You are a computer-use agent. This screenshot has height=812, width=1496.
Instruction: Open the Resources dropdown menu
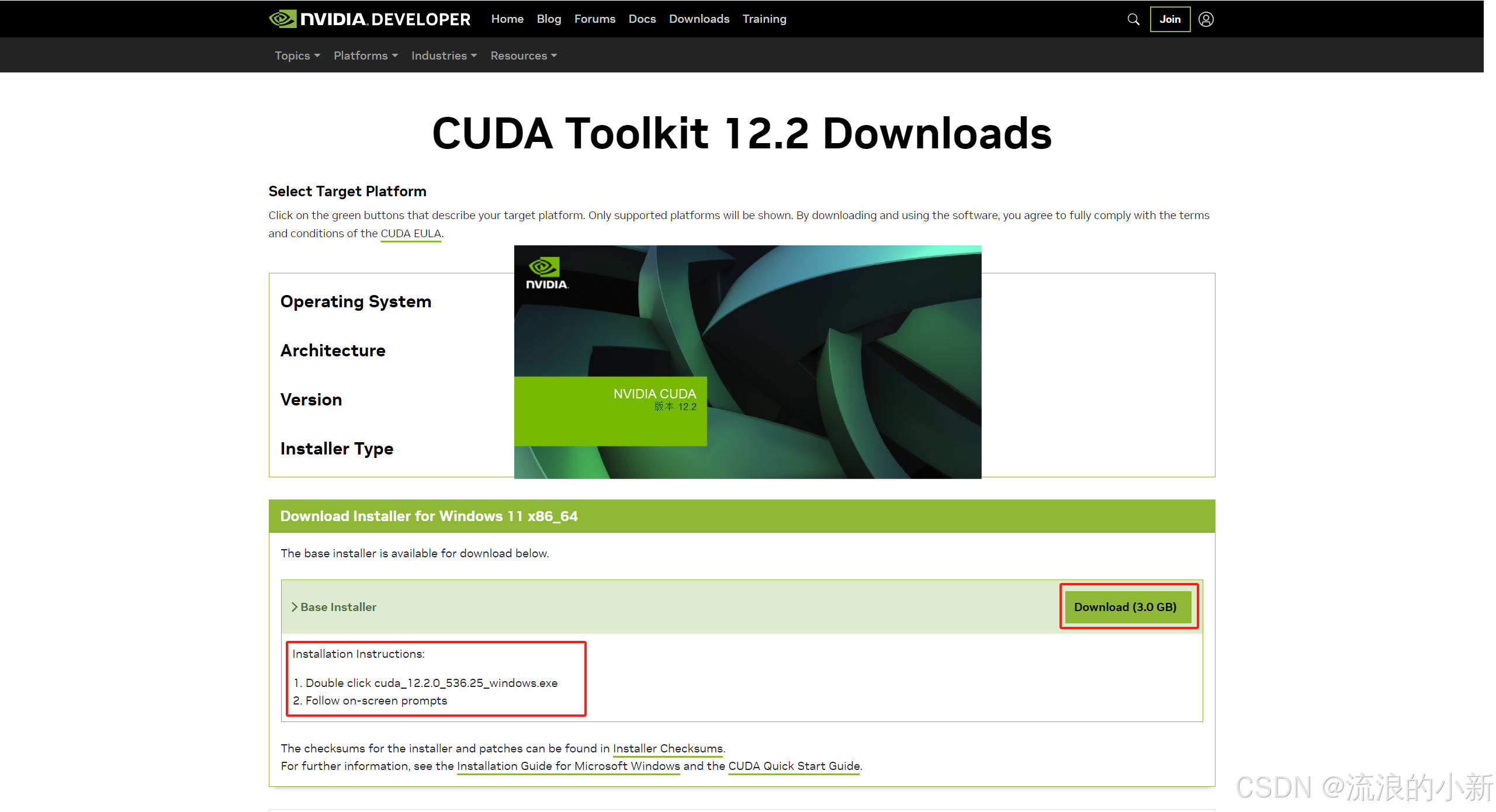click(x=524, y=55)
